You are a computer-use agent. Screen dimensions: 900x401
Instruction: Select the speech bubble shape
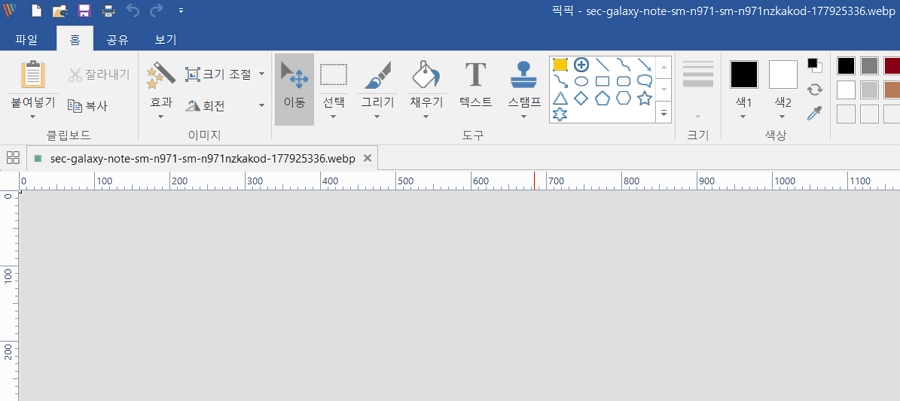point(645,81)
